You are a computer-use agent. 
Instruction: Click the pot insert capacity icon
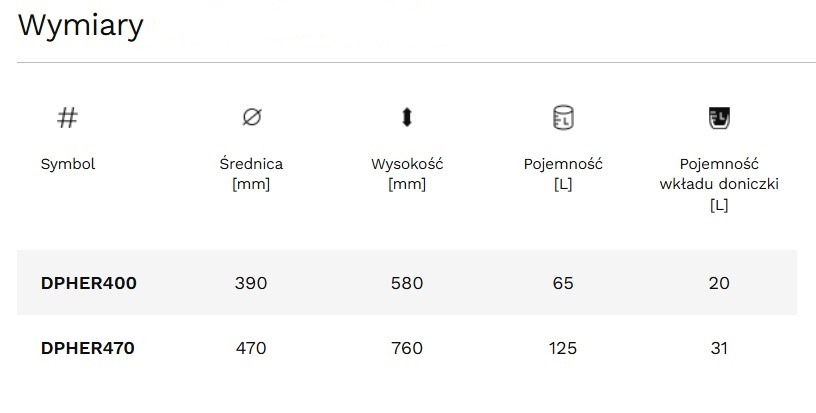click(719, 118)
